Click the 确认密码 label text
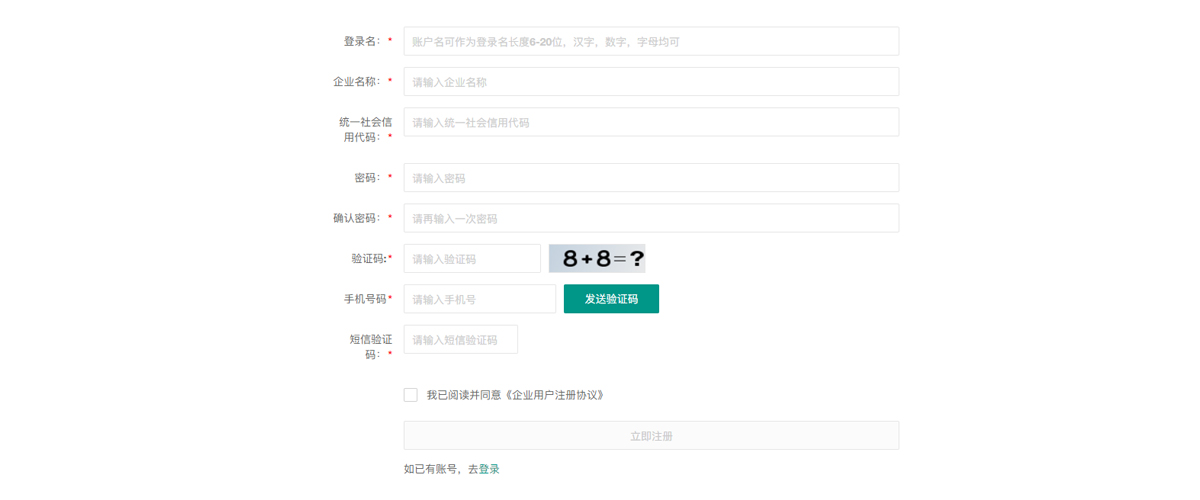 (356, 218)
